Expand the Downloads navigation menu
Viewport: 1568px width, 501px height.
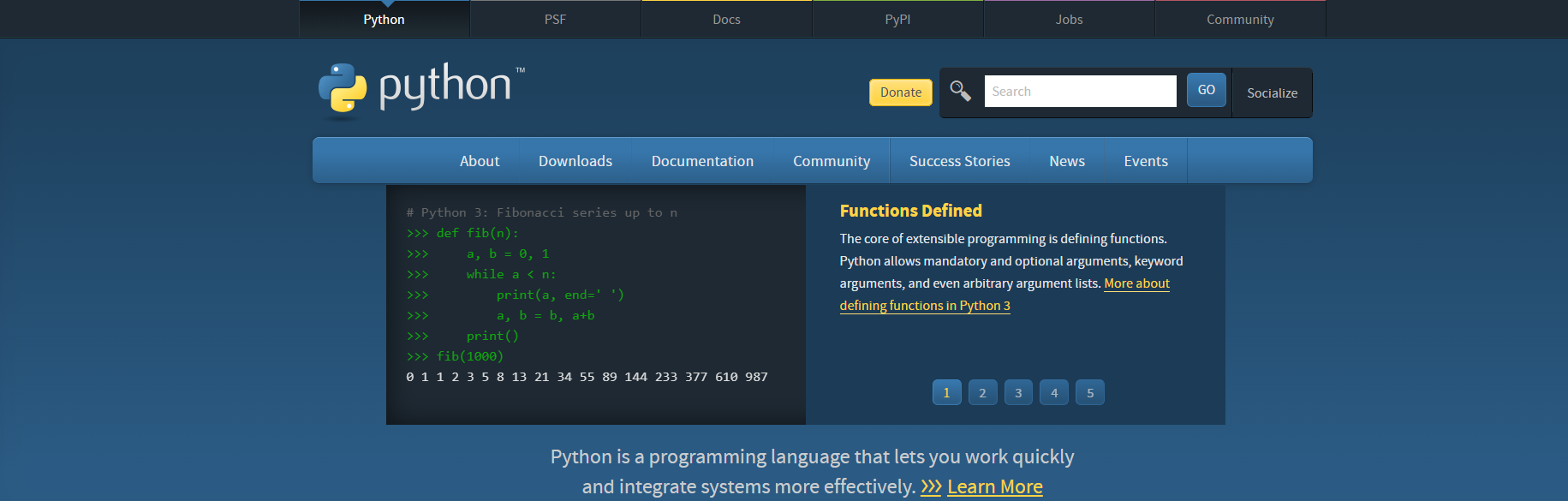coord(575,161)
